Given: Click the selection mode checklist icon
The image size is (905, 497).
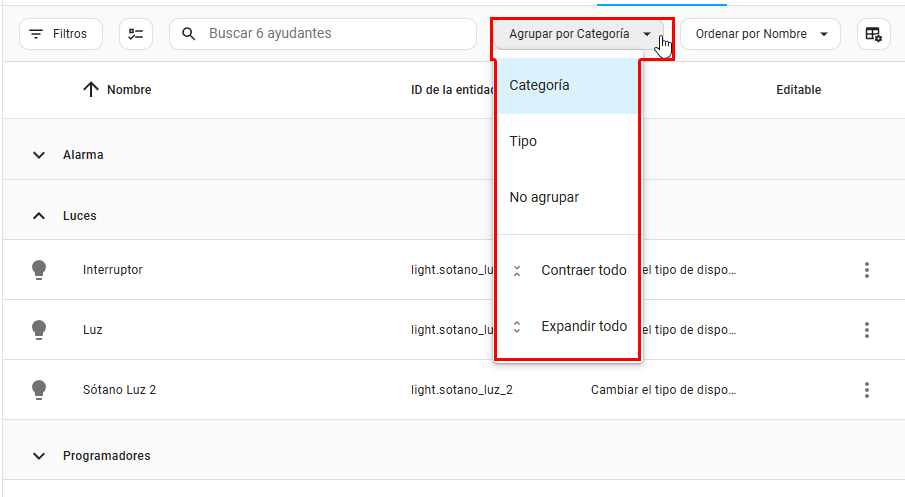Looking at the screenshot, I should pos(136,34).
